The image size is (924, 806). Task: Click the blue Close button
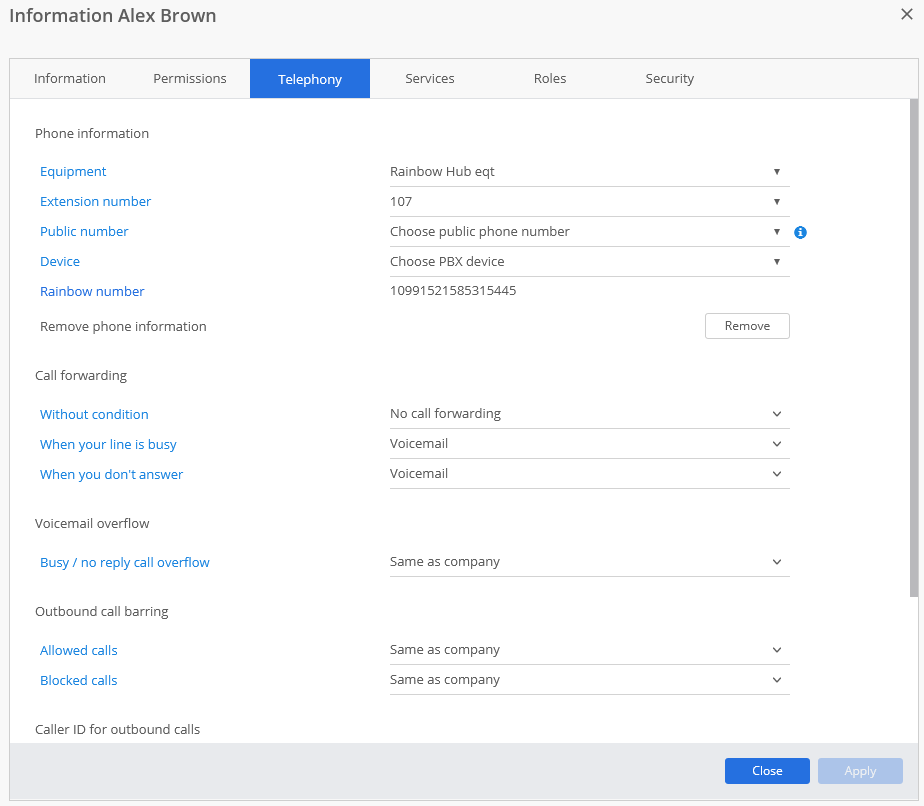(x=767, y=771)
